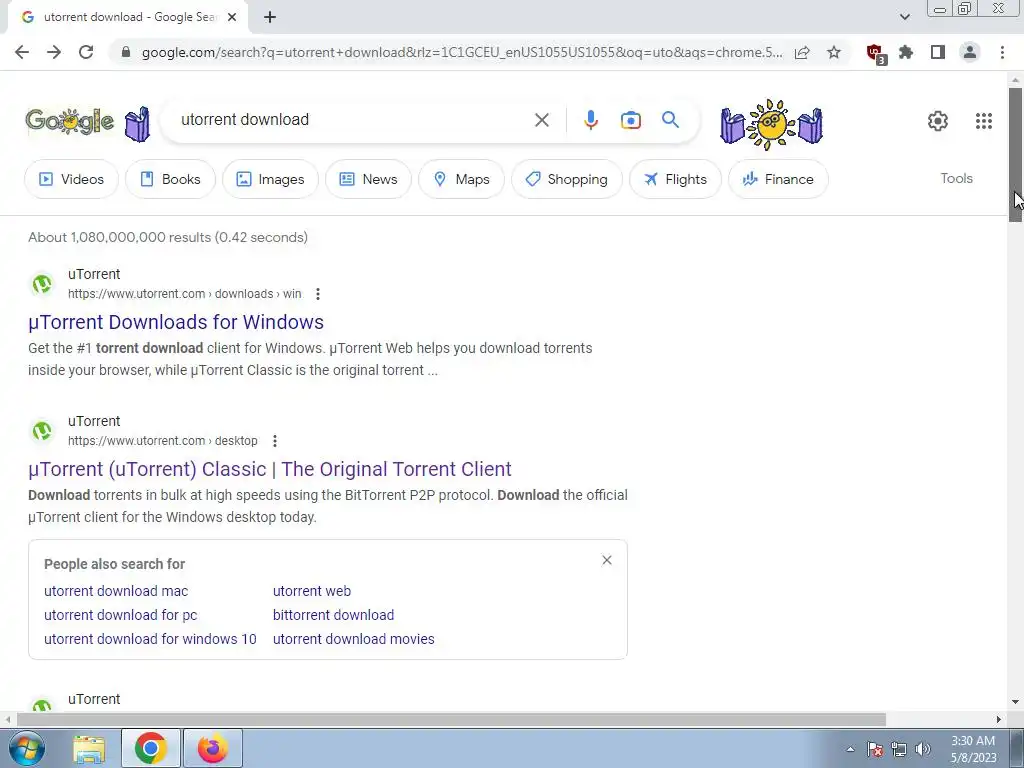
Task: Clear the search box text
Action: (x=541, y=120)
